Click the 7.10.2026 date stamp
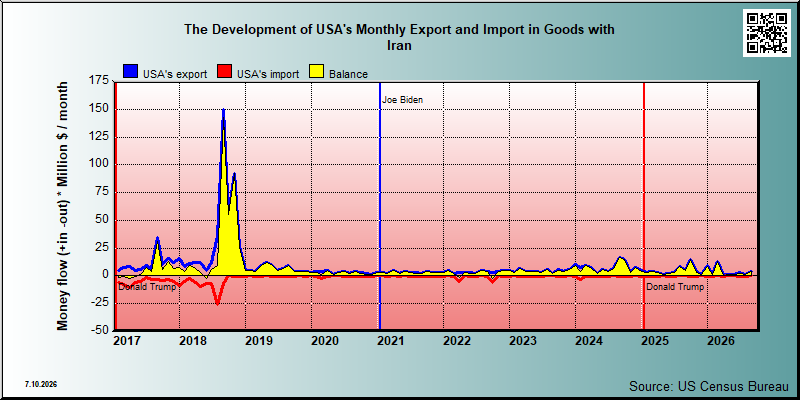This screenshot has height=400, width=800. pos(41,384)
